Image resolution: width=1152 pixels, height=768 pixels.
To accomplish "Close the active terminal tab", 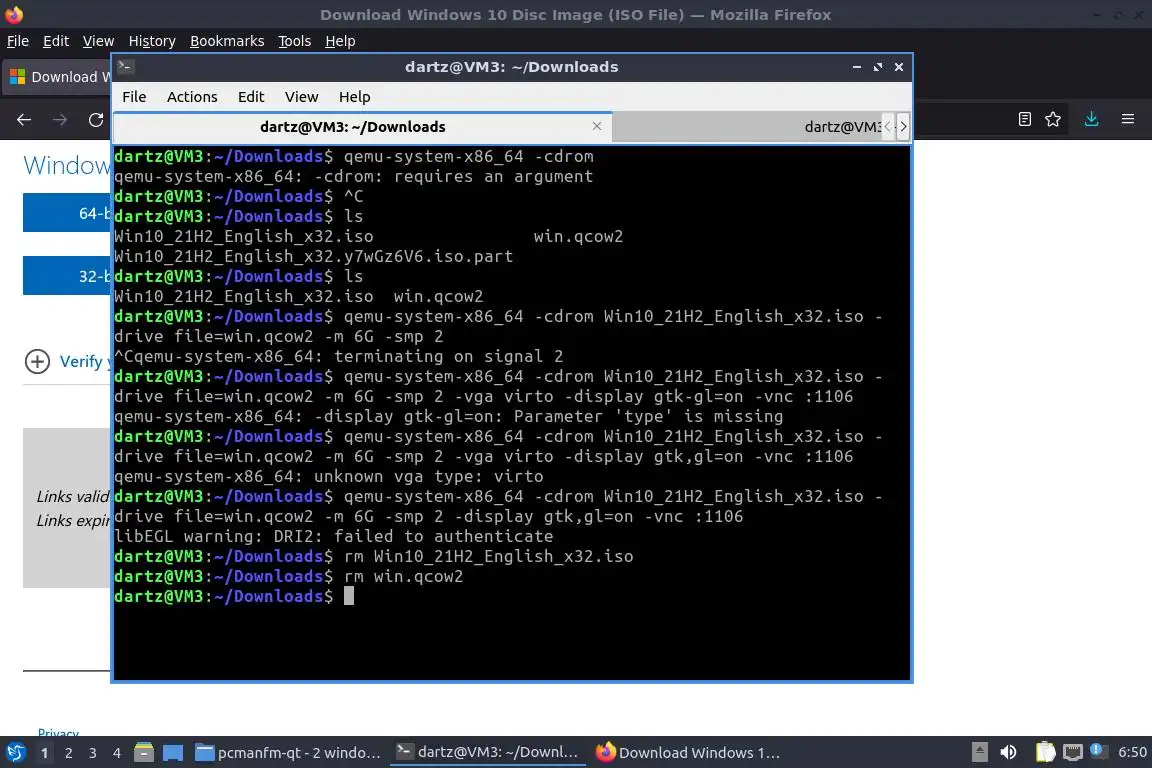I will (x=597, y=126).
